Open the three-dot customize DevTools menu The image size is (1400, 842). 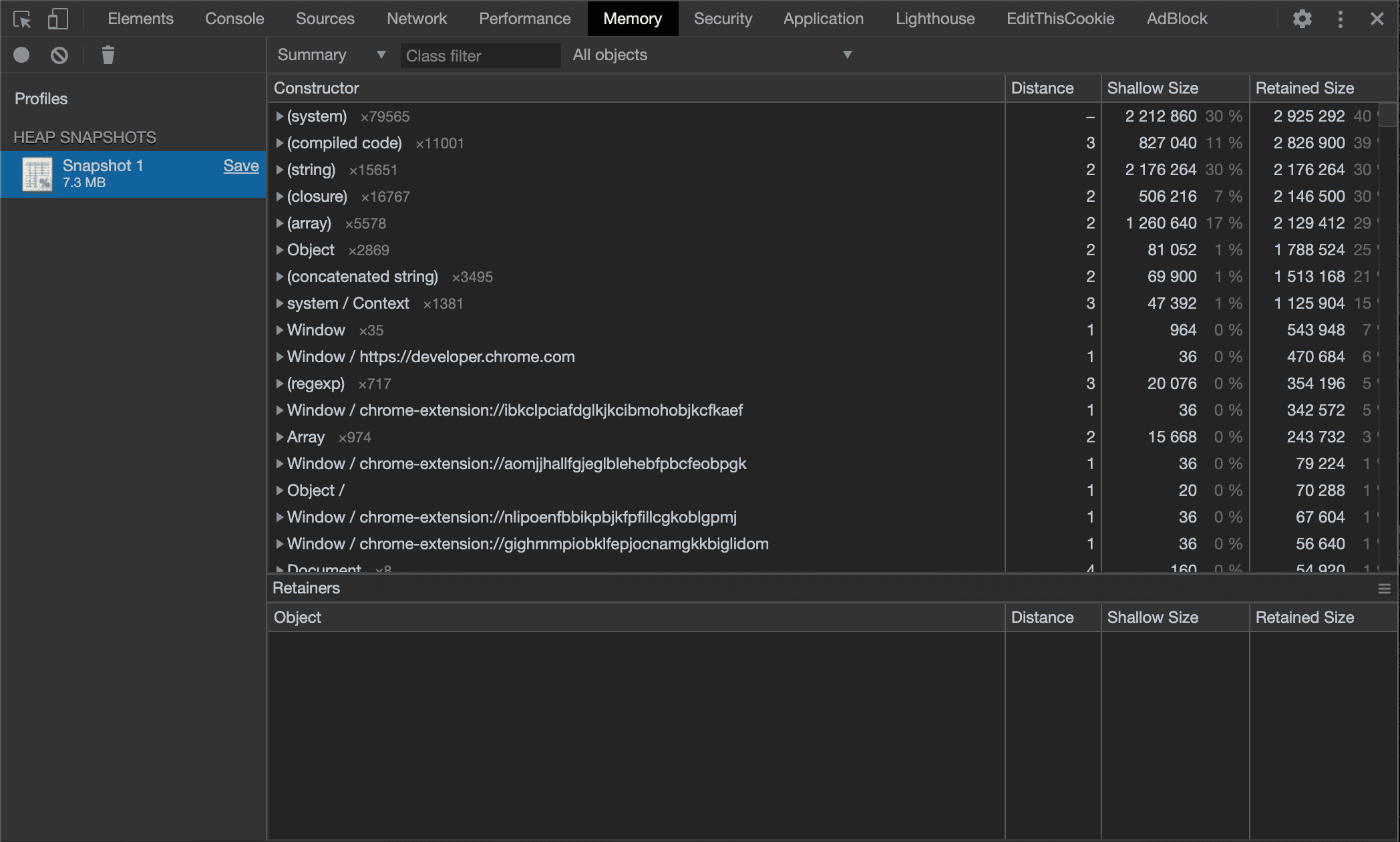pos(1340,19)
